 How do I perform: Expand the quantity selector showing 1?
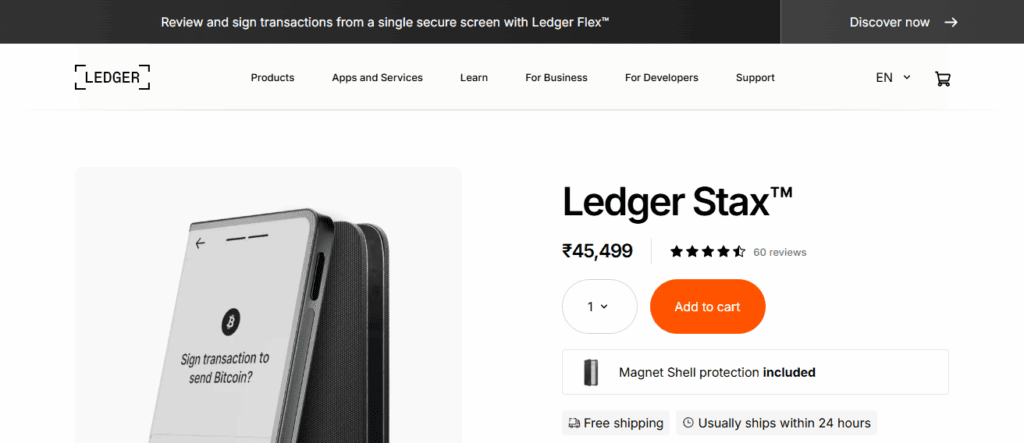click(x=599, y=307)
